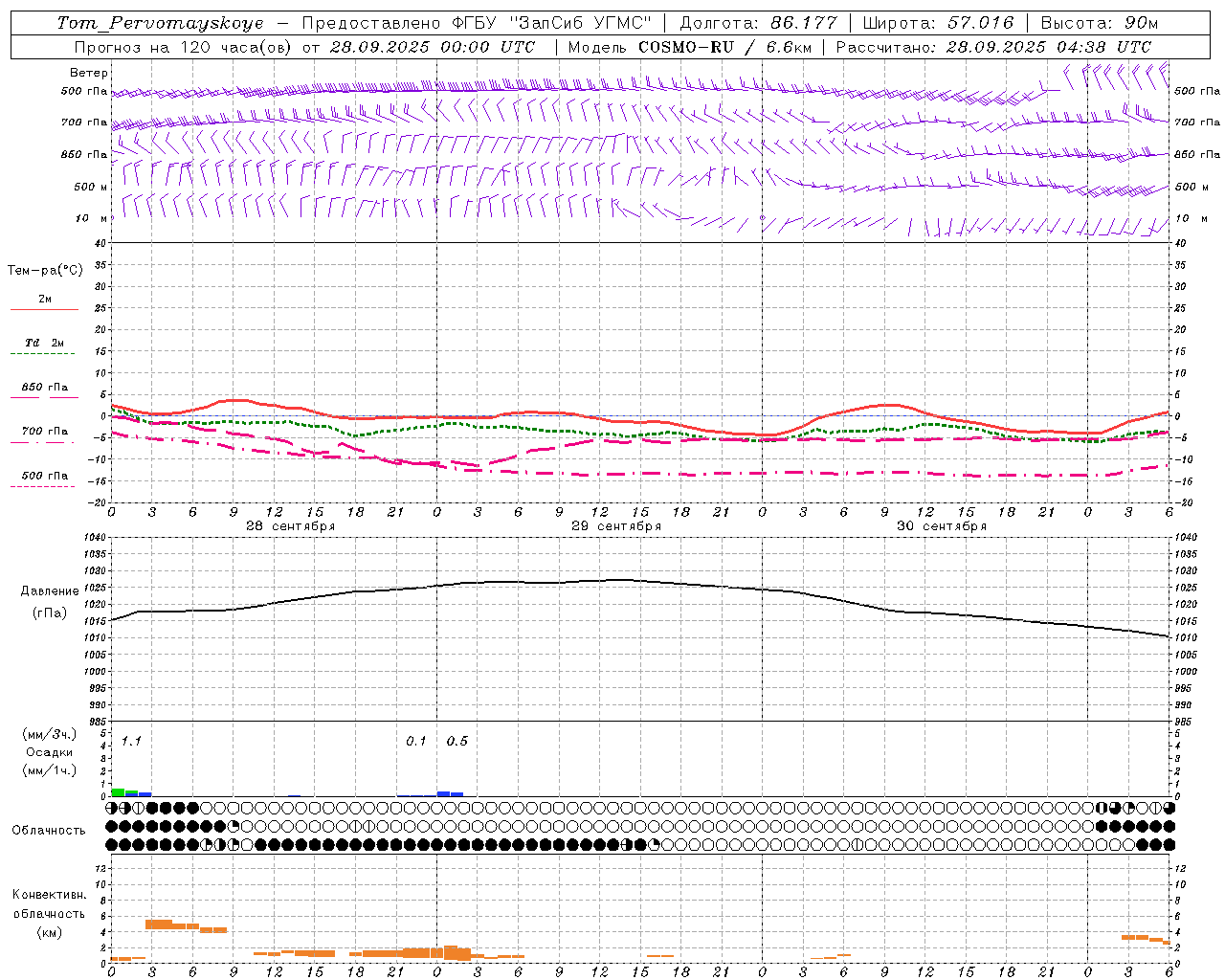Click the (мм/3ч.) precipitation unit label
Screen dimensions: 1225x980
tap(50, 734)
